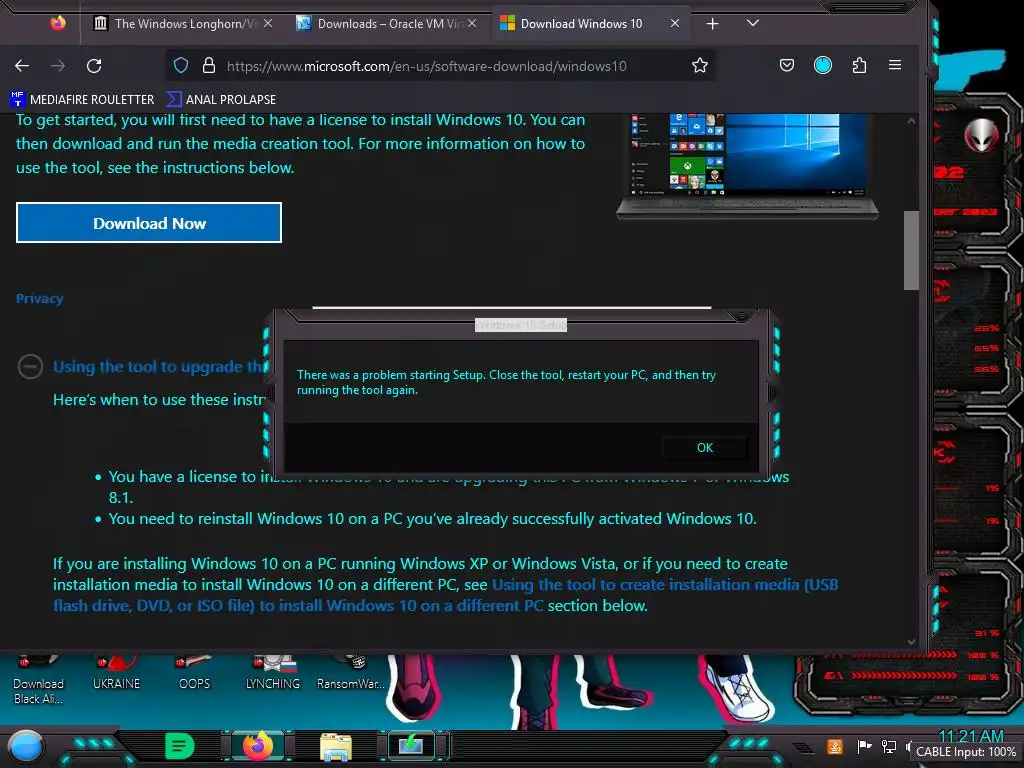Click the Windows 10 Setup taskbar icon

click(x=411, y=746)
